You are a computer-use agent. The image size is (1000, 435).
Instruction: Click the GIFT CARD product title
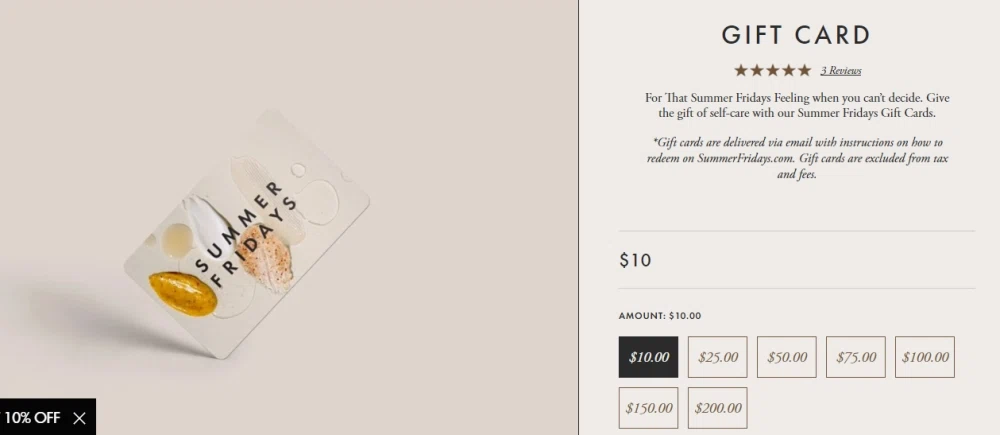coord(796,35)
